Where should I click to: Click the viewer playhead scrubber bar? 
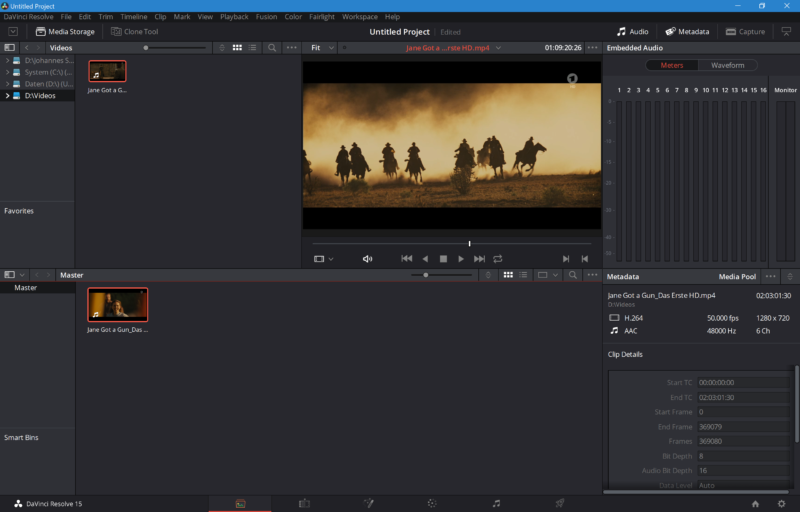click(x=452, y=244)
